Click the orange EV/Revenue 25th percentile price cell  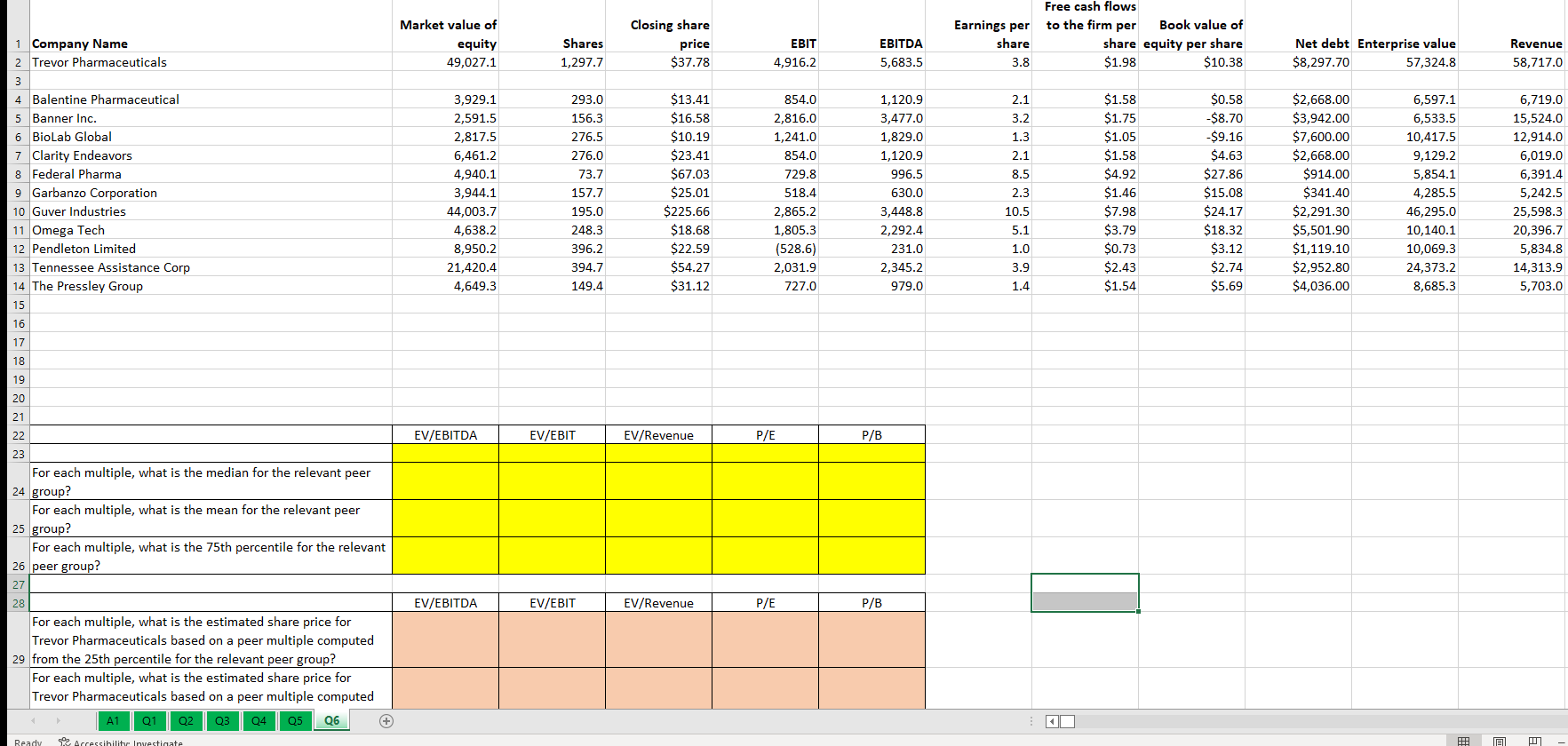pos(659,639)
